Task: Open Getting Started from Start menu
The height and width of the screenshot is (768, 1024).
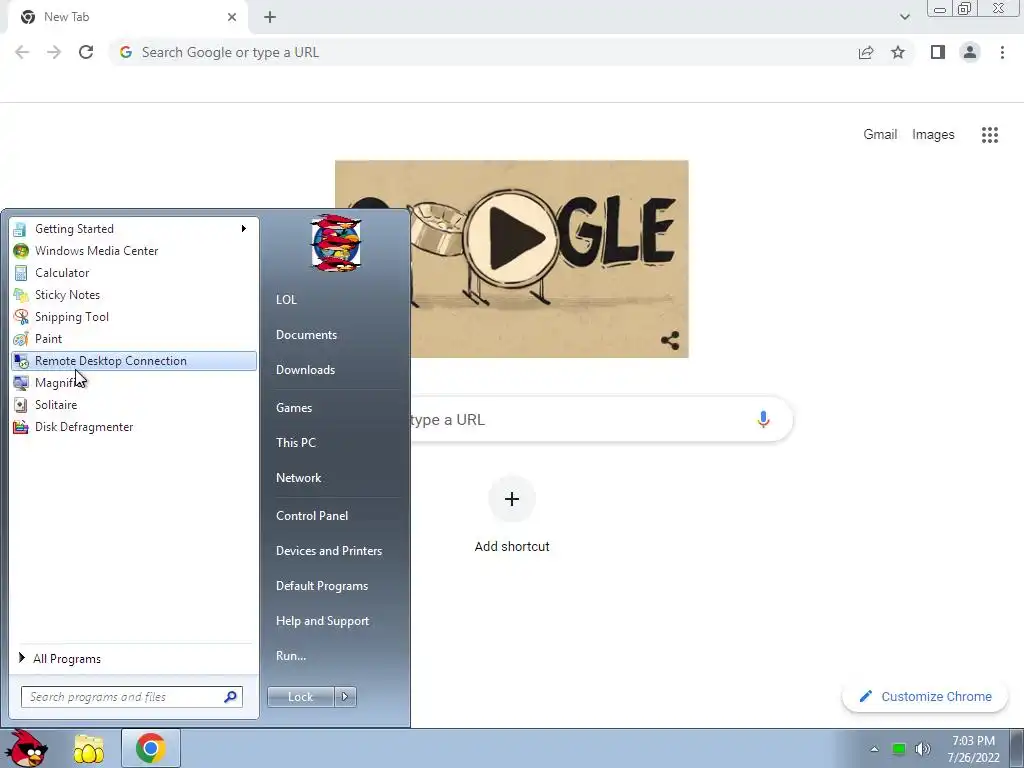Action: coord(134,229)
